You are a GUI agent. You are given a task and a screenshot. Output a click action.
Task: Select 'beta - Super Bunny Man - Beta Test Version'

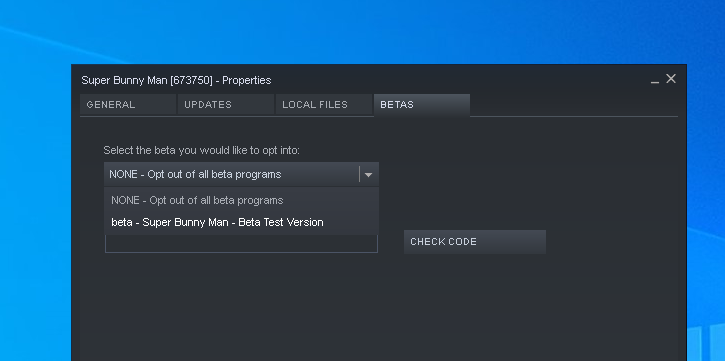click(x=241, y=222)
